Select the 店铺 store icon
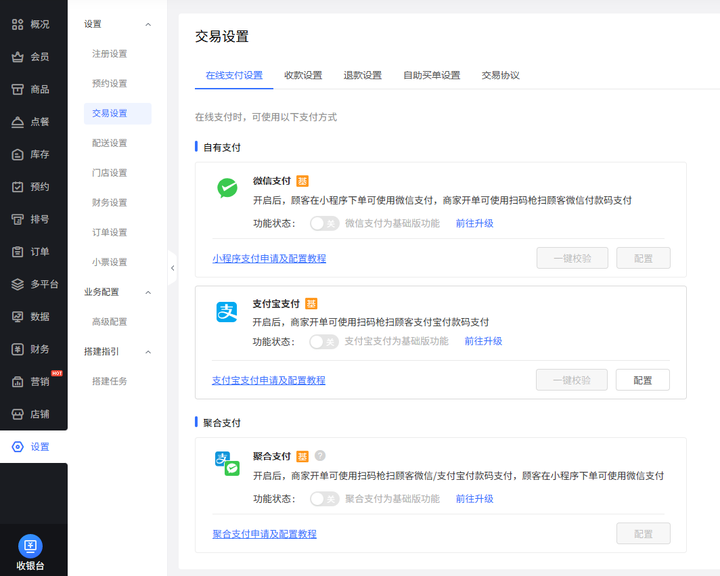 (17, 414)
